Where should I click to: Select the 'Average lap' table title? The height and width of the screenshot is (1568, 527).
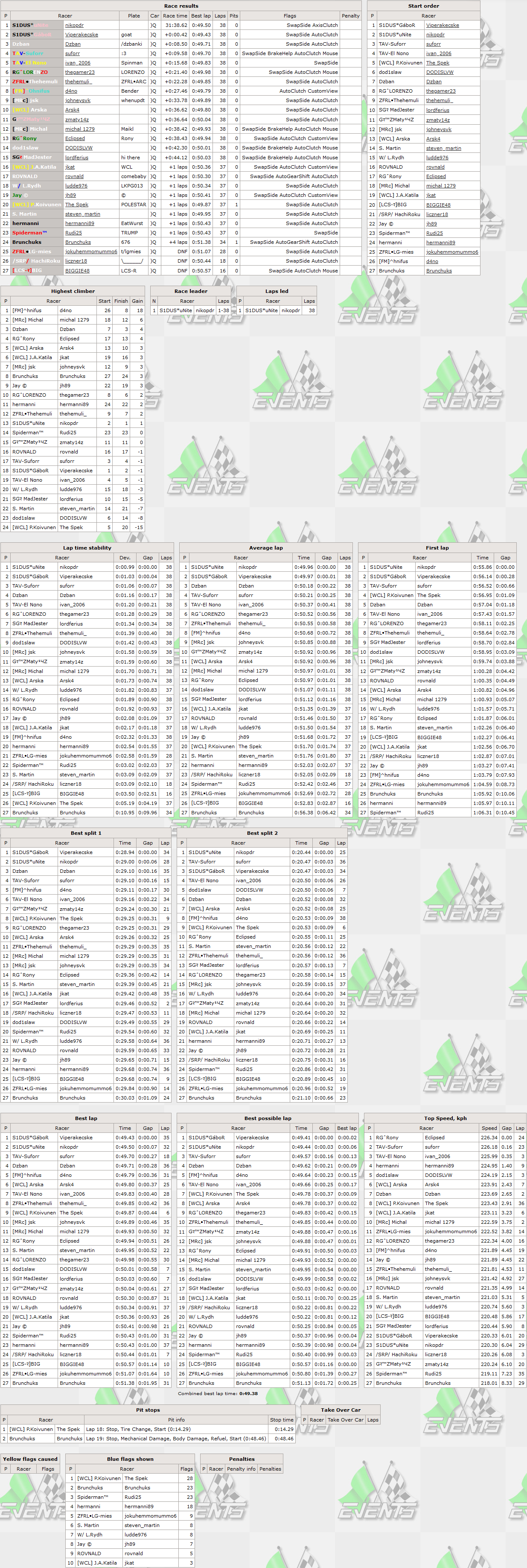click(x=266, y=548)
